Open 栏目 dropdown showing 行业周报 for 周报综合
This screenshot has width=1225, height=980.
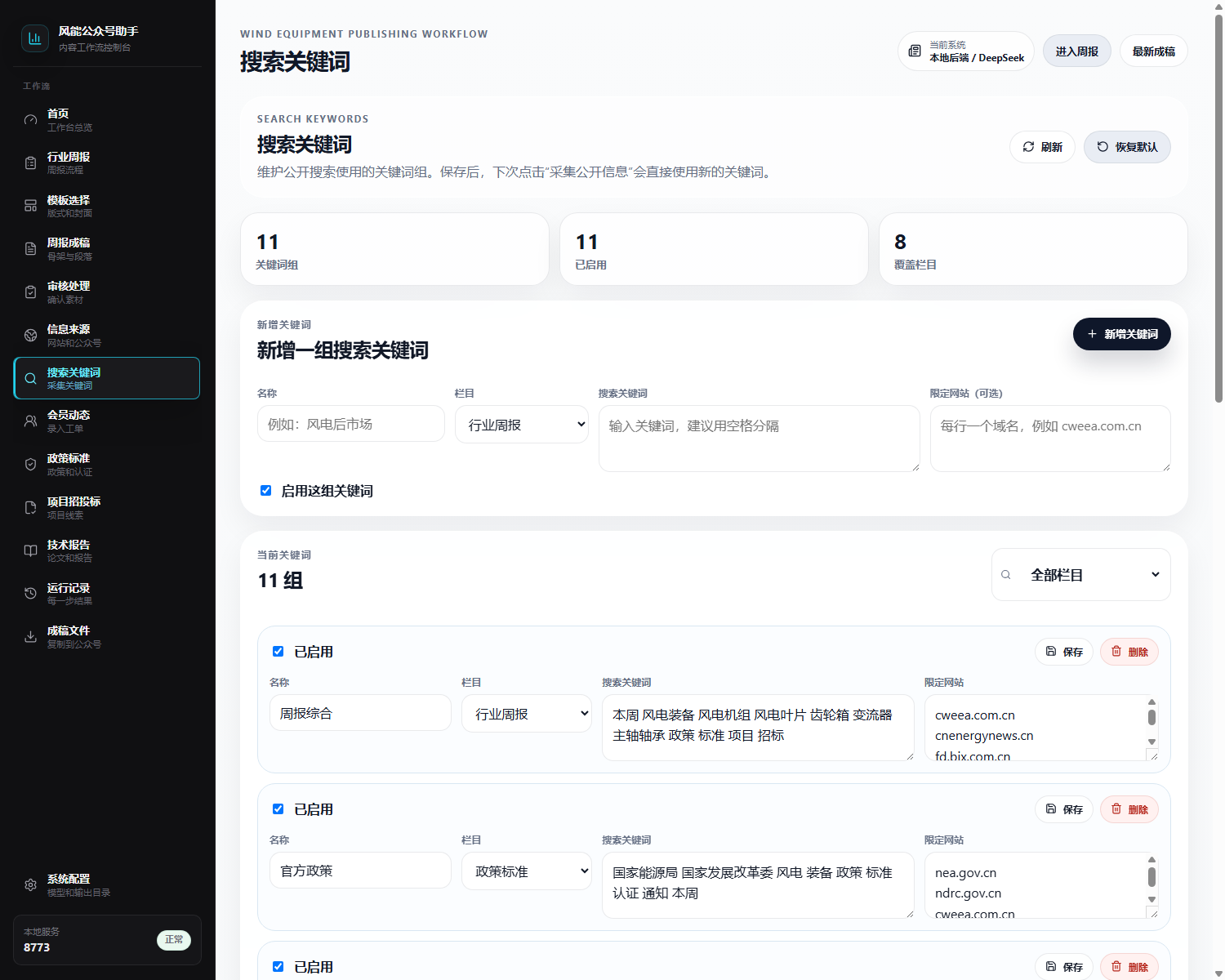coord(527,714)
